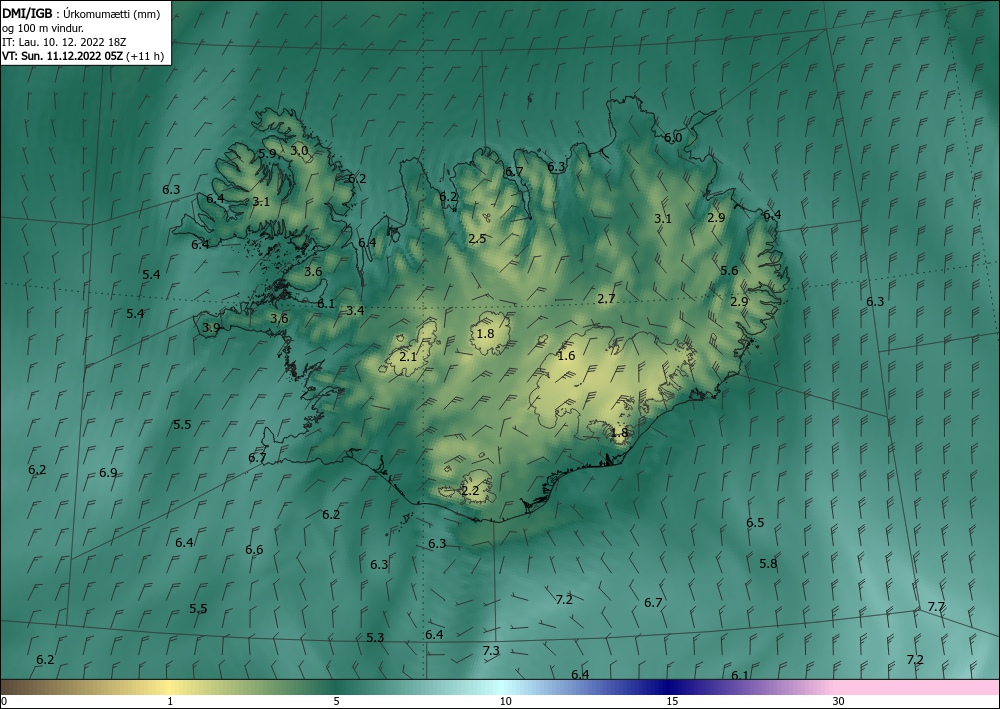Select the 5.3 value label
Image resolution: width=1000 pixels, height=709 pixels.
pyautogui.click(x=375, y=638)
